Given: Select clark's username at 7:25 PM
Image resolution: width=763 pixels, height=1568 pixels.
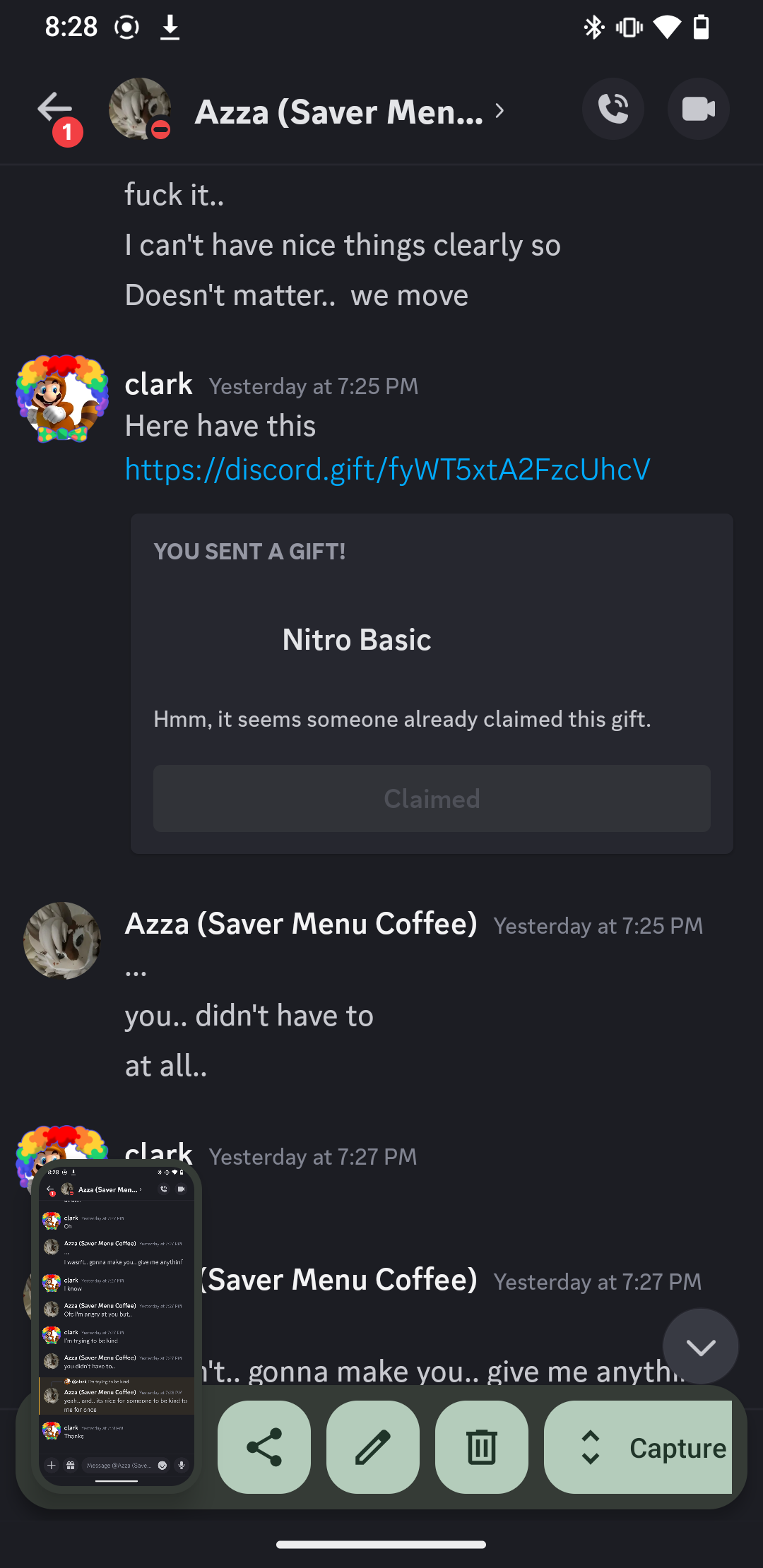Looking at the screenshot, I should pyautogui.click(x=158, y=385).
